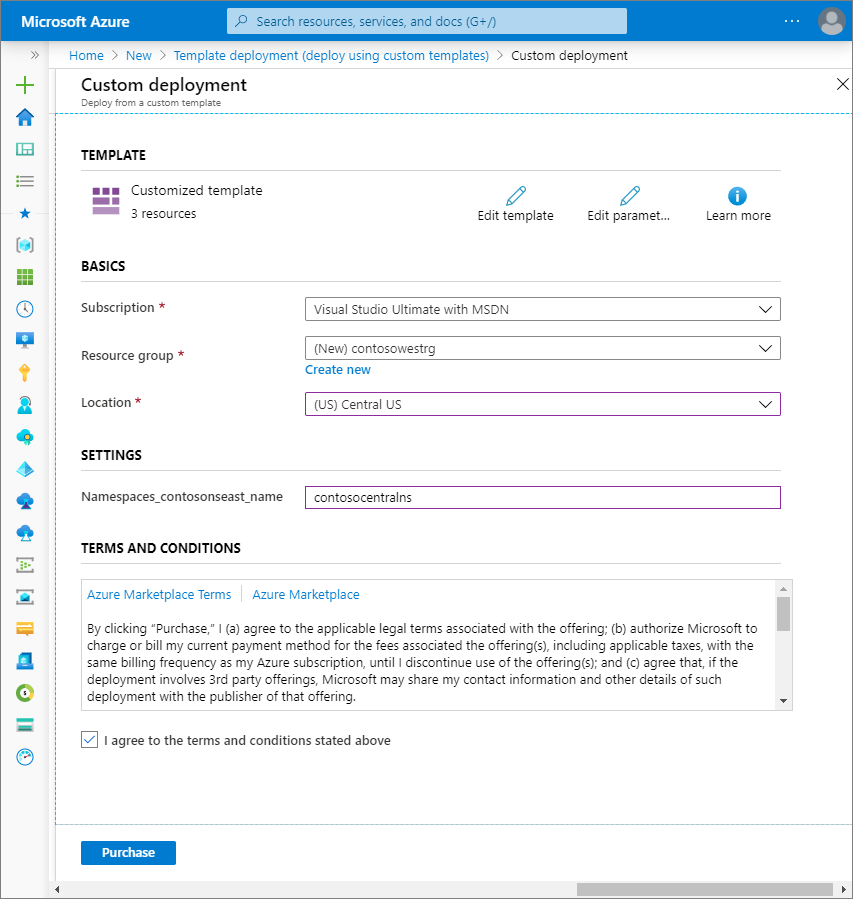Click the Learn more info icon

(x=738, y=195)
